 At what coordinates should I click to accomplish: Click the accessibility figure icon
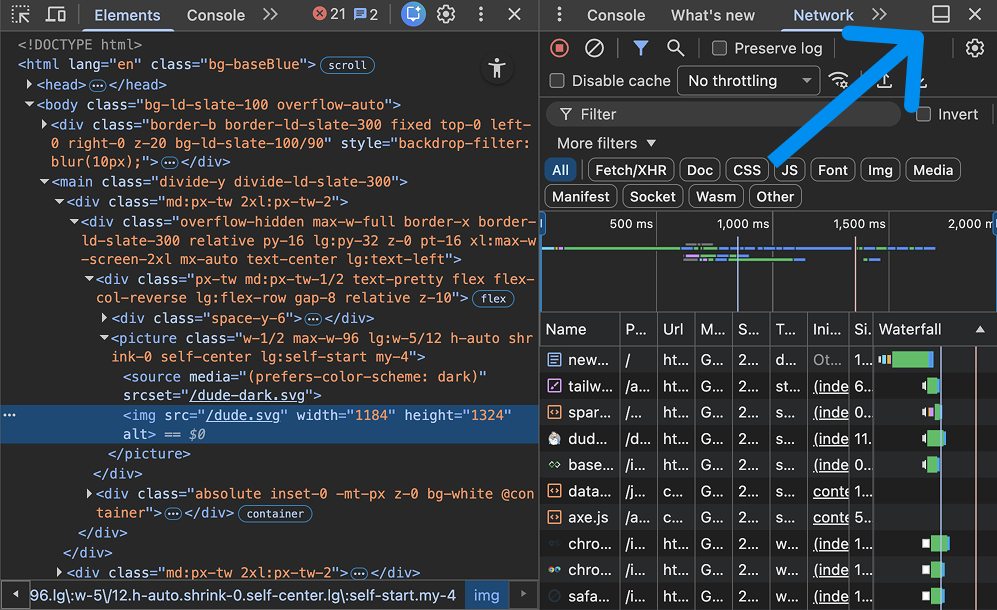pyautogui.click(x=496, y=68)
